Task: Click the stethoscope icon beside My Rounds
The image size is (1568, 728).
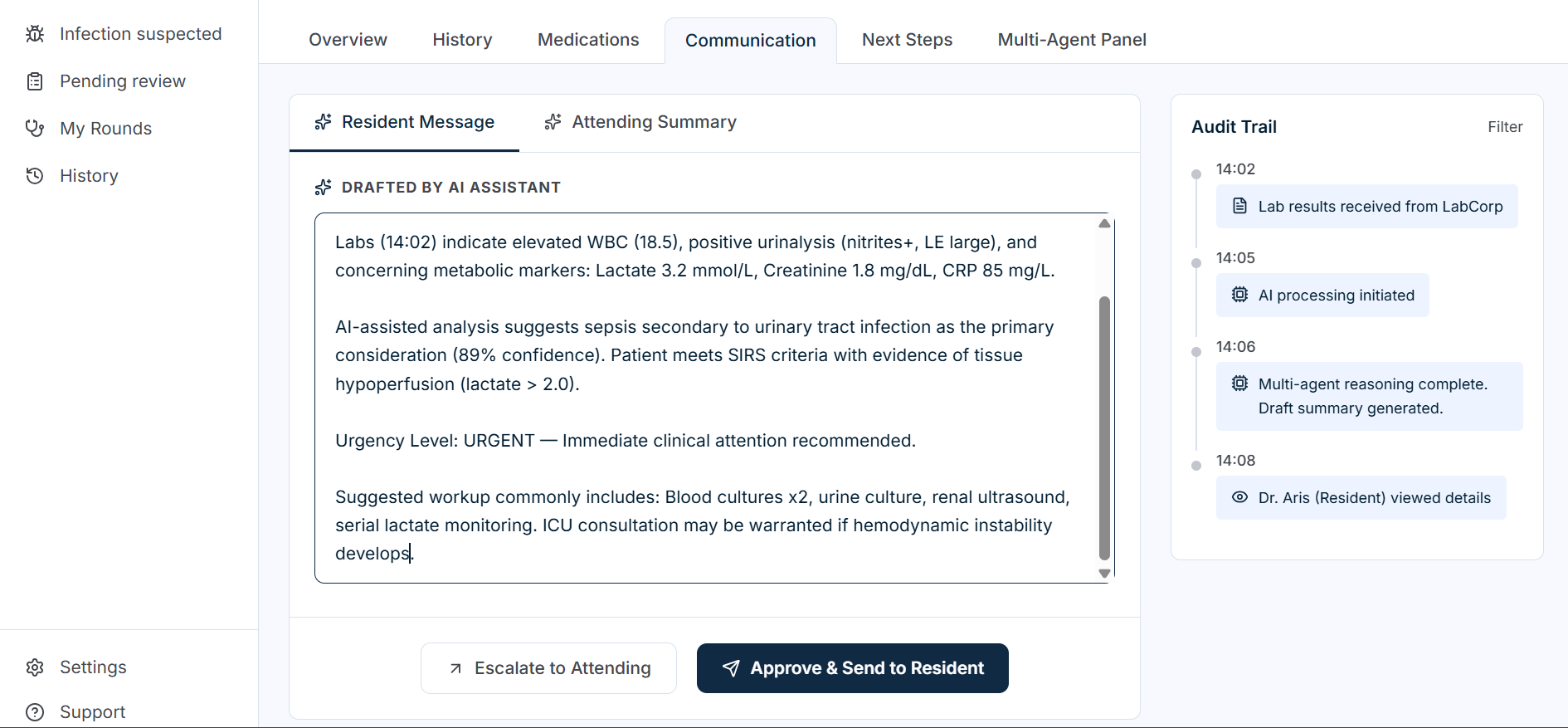Action: (x=35, y=129)
